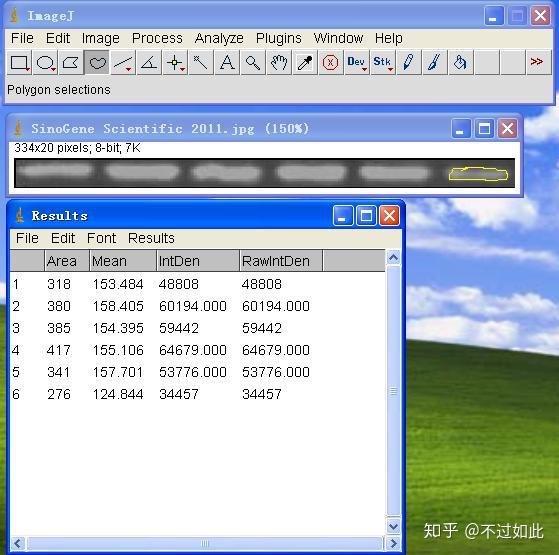Open the Stk stack tools dropdown
Viewport: 559px width, 555px height.
point(383,63)
